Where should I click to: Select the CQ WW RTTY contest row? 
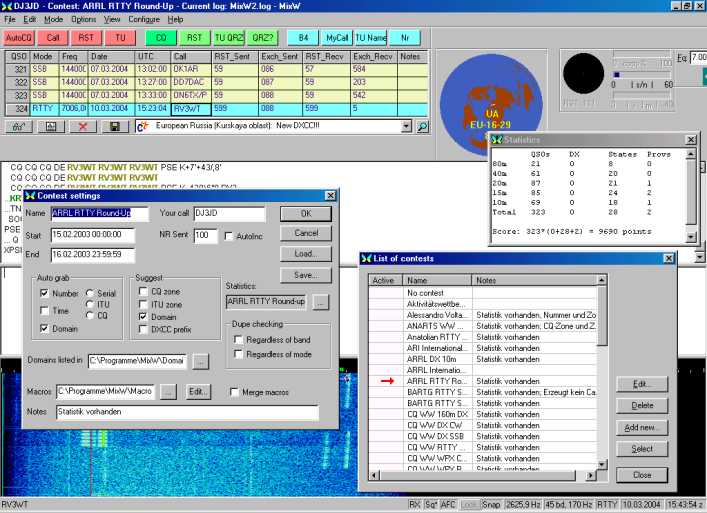[483, 447]
